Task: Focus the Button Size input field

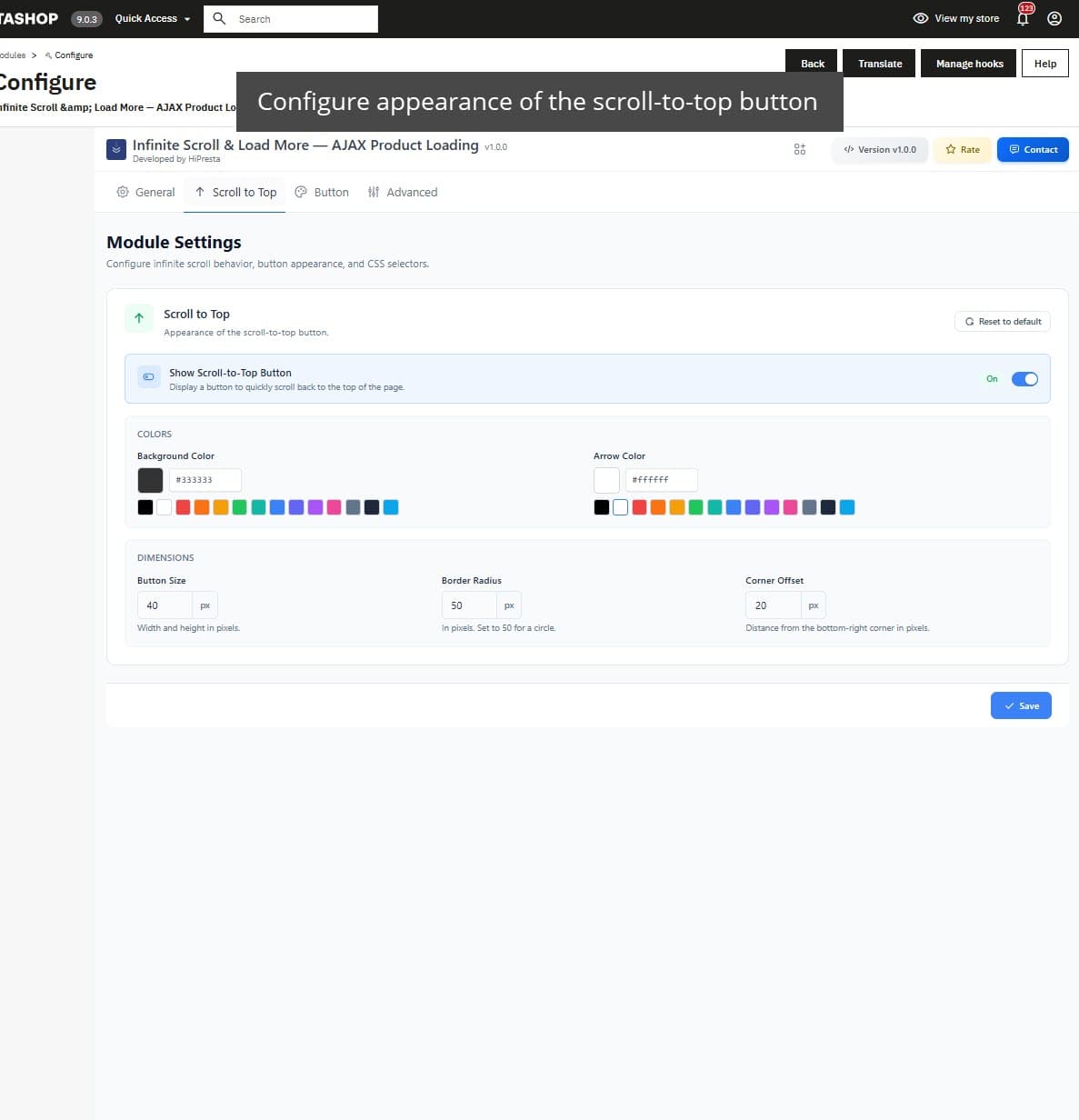Action: point(165,605)
